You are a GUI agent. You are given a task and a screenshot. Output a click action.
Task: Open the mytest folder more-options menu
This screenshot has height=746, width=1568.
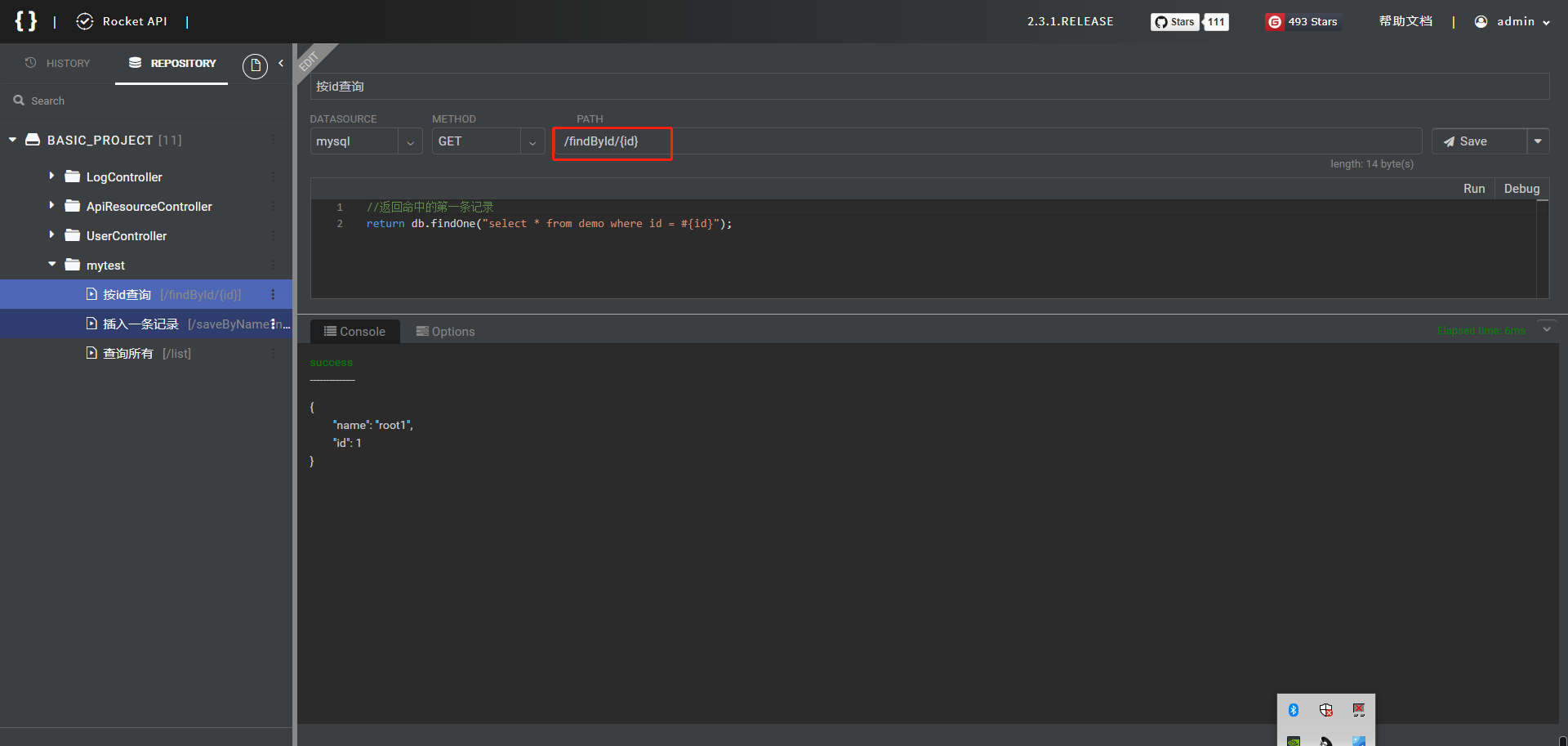[x=273, y=265]
